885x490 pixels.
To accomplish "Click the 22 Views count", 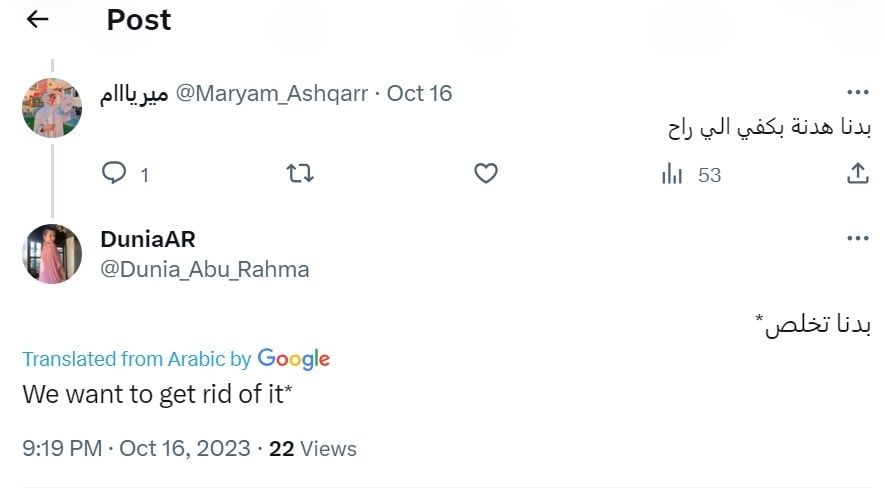I will 313,449.
